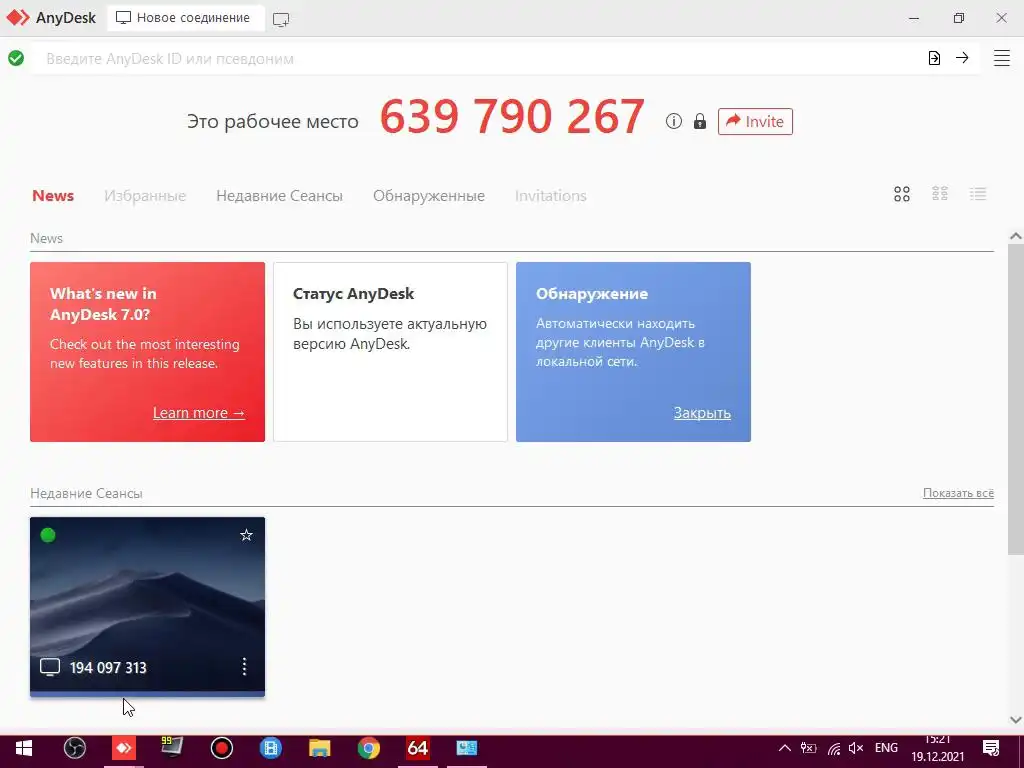Open options menu for session 194 097 313
1024x768 pixels.
coord(244,667)
